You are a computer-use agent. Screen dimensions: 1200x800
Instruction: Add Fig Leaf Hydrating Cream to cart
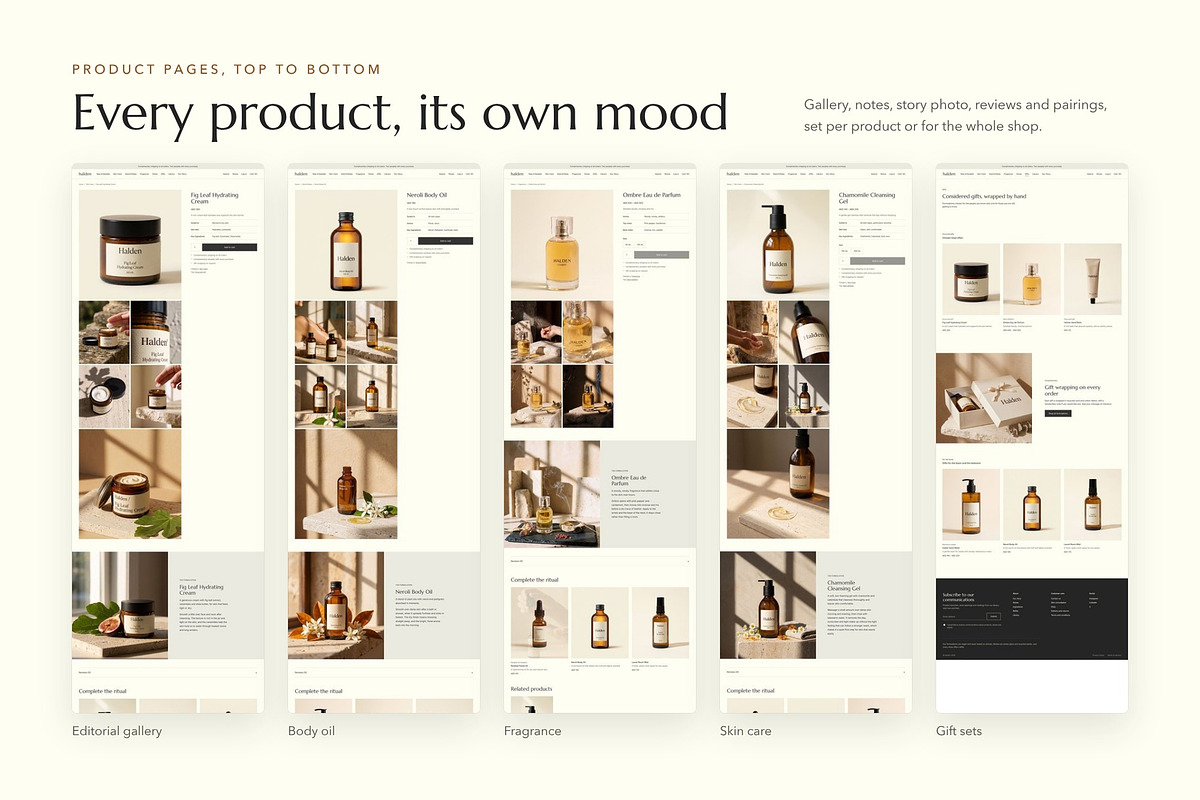pyautogui.click(x=230, y=246)
